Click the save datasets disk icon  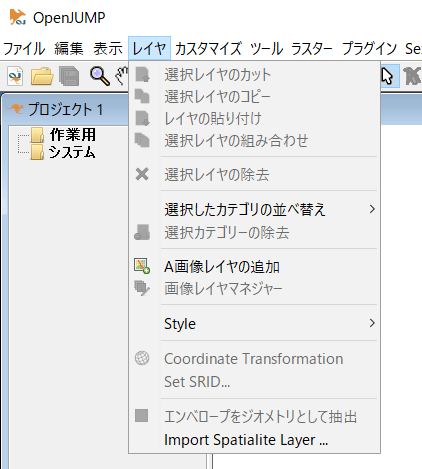click(69, 76)
